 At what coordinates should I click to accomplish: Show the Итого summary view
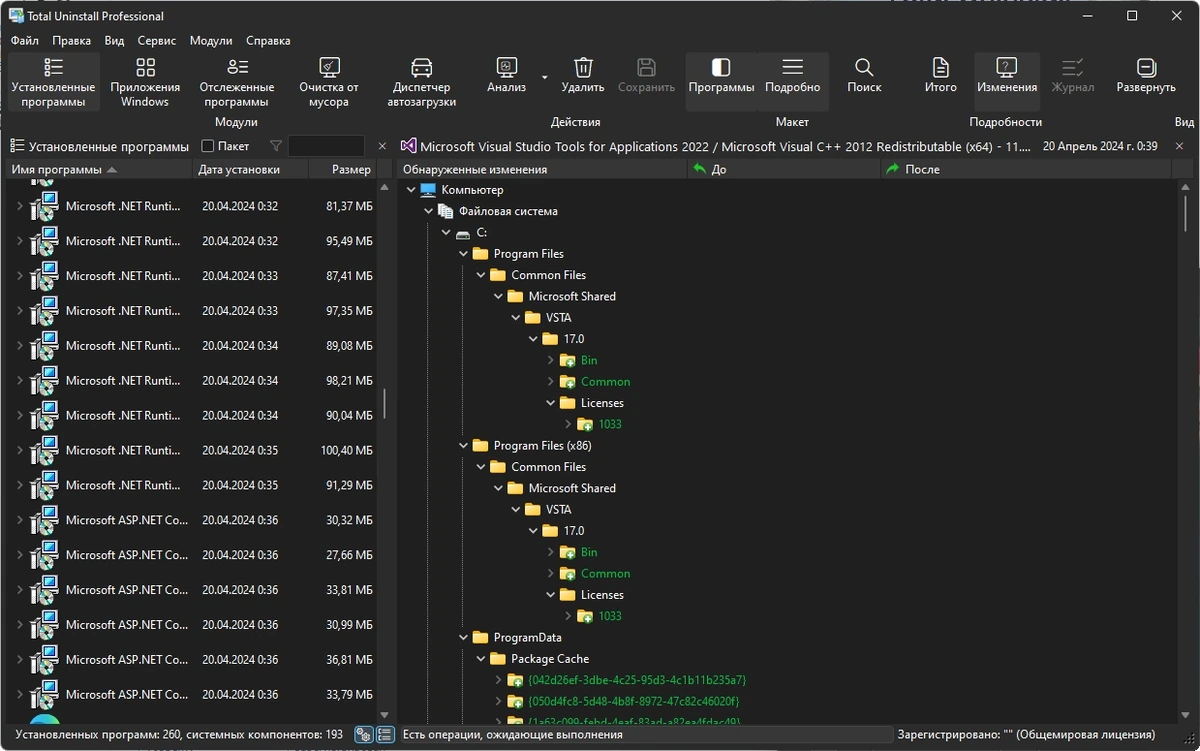coord(941,76)
